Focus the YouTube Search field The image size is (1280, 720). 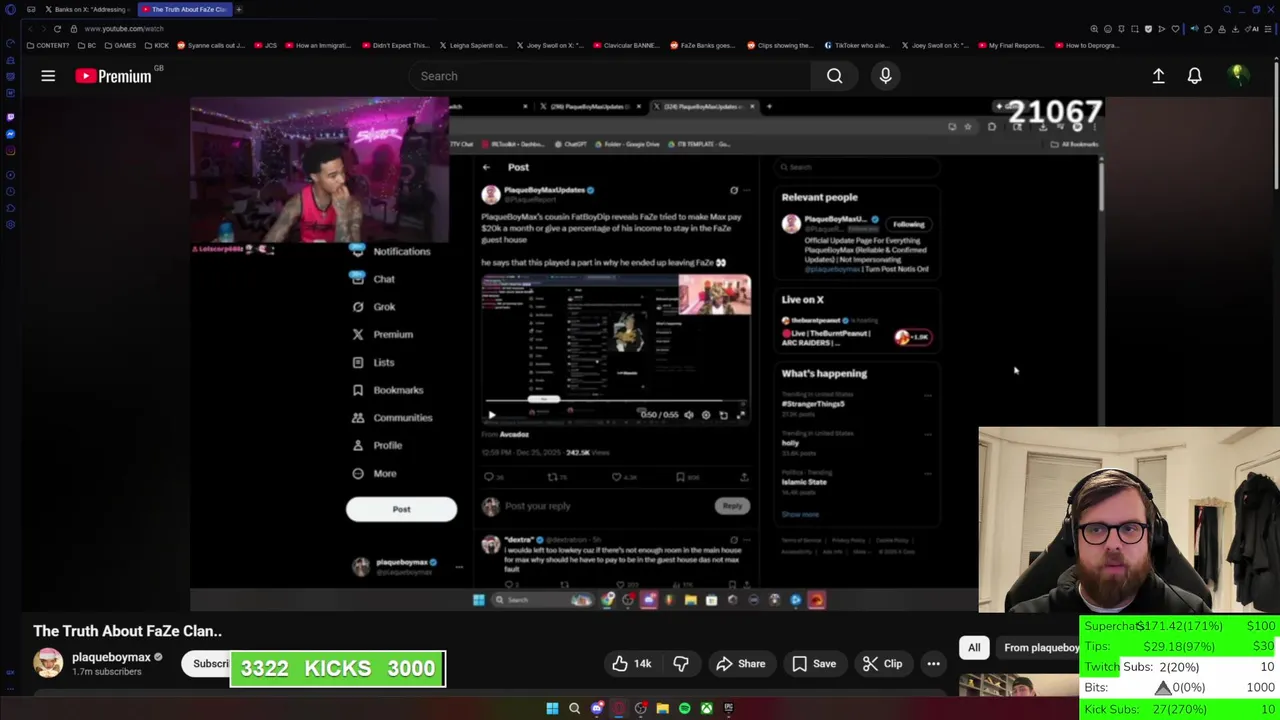point(610,76)
